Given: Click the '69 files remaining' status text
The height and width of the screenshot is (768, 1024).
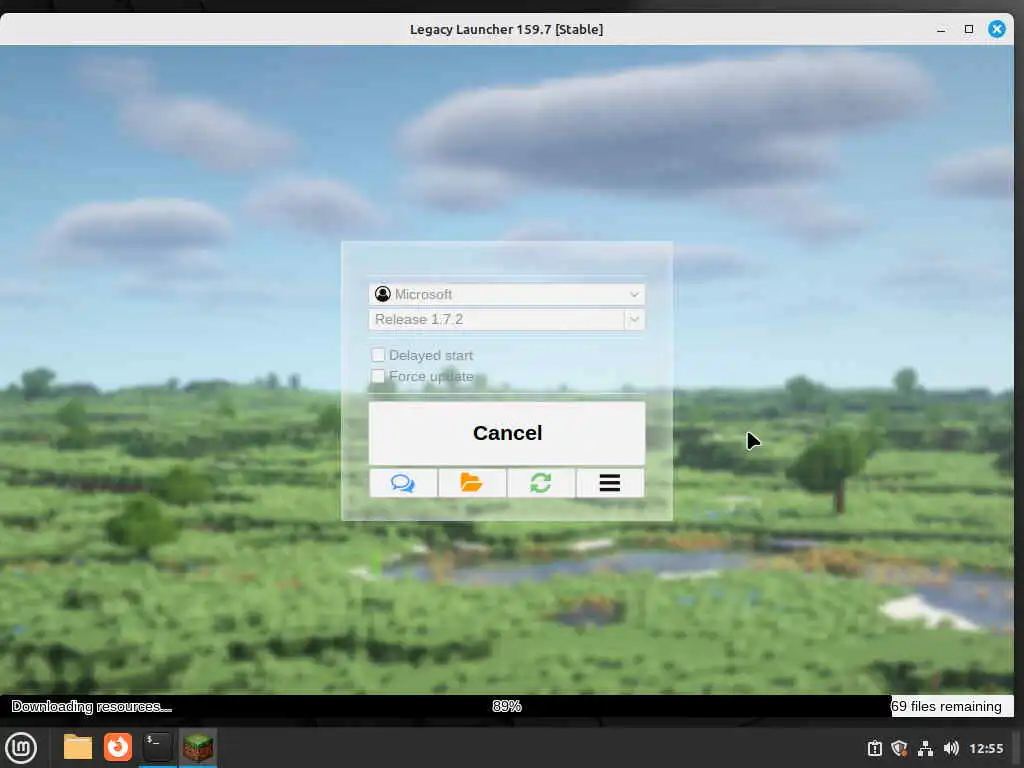Looking at the screenshot, I should [x=946, y=706].
